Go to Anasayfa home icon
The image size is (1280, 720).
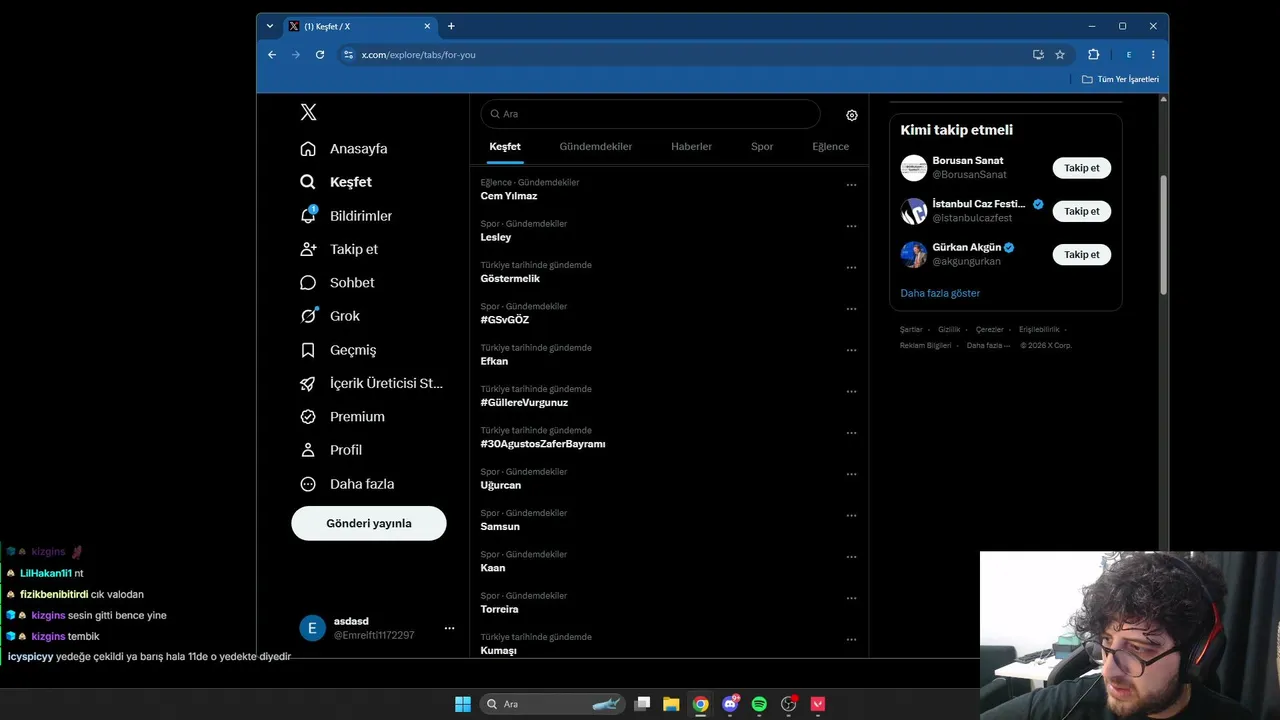click(308, 149)
